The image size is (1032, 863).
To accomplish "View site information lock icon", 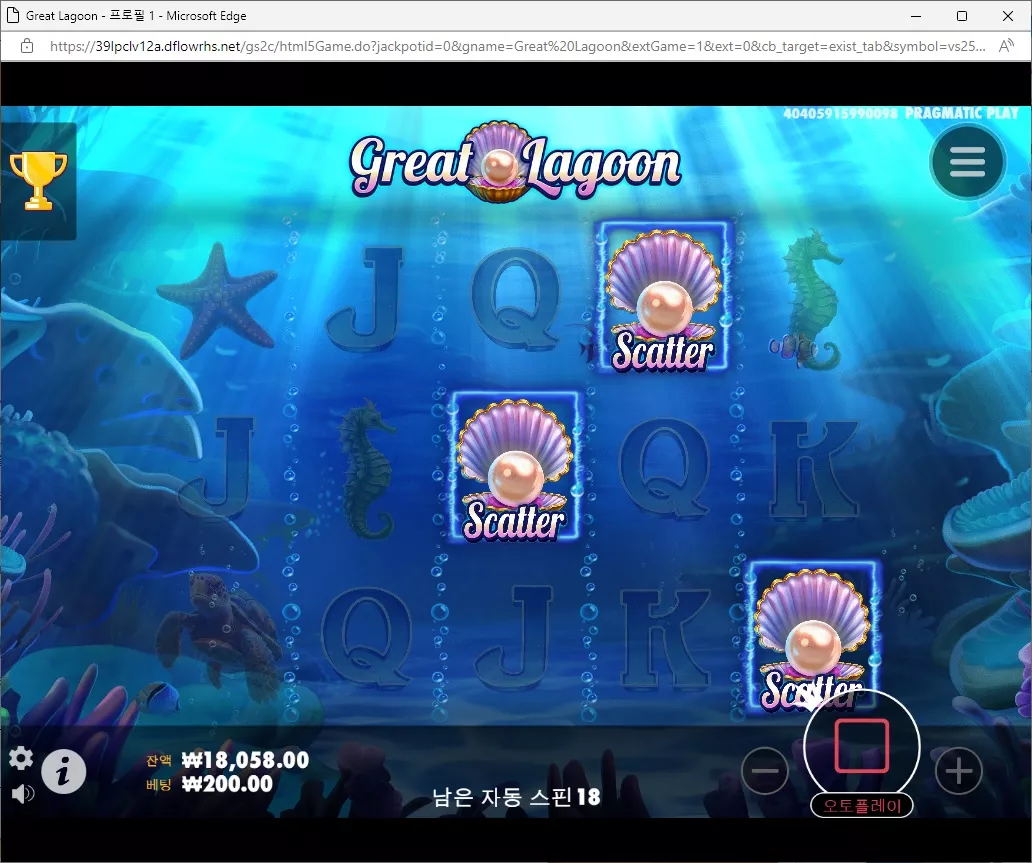I will 27,46.
